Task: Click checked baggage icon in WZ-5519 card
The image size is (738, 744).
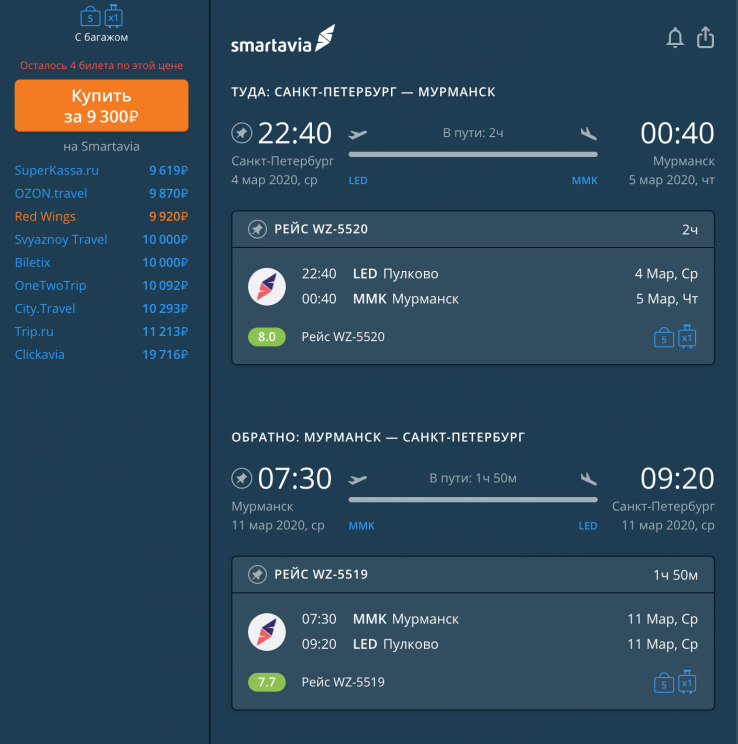Action: pyautogui.click(x=687, y=682)
